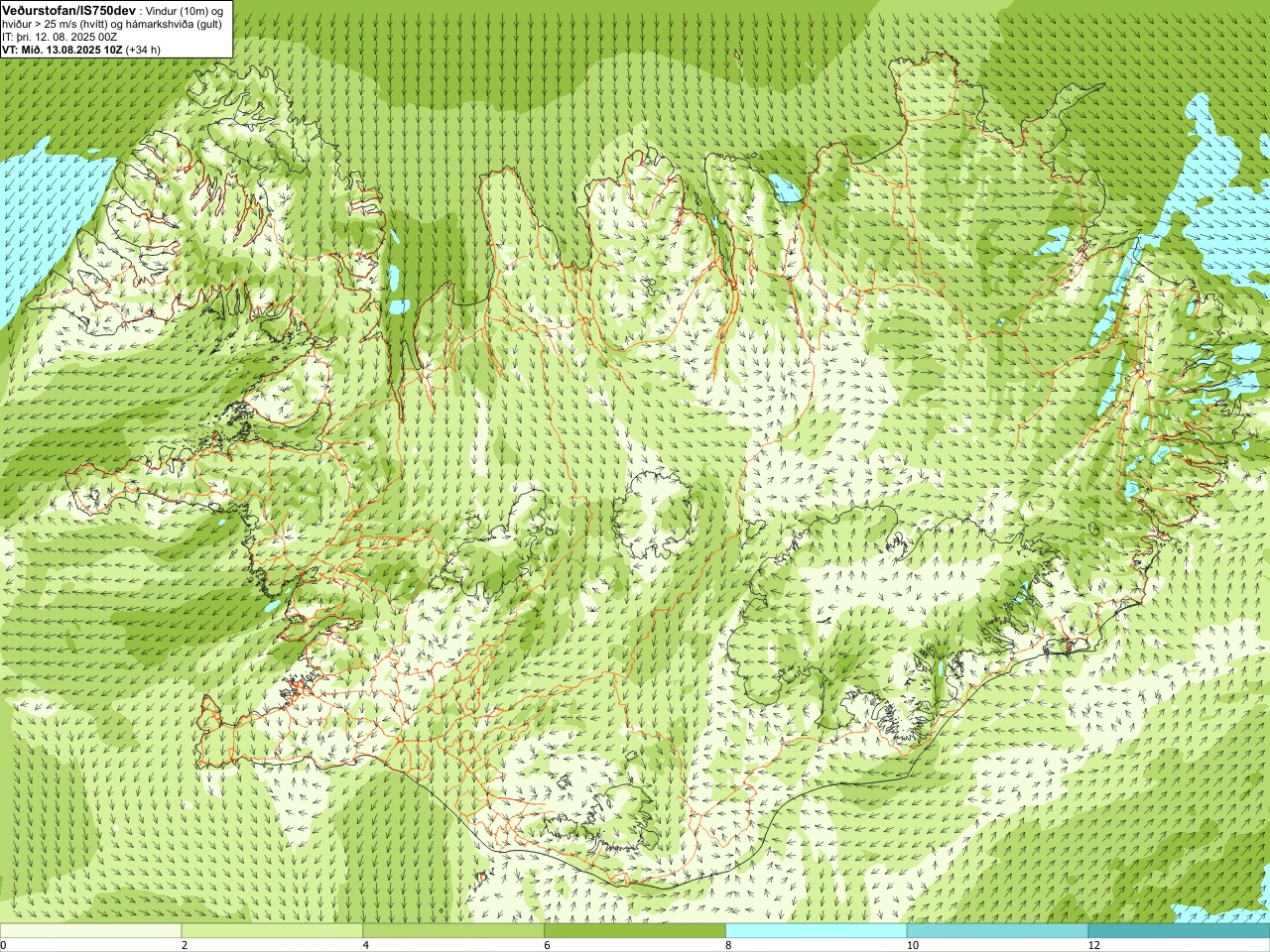Click the legend tick label 4
Viewport: 1270px width, 952px height.
point(366,945)
